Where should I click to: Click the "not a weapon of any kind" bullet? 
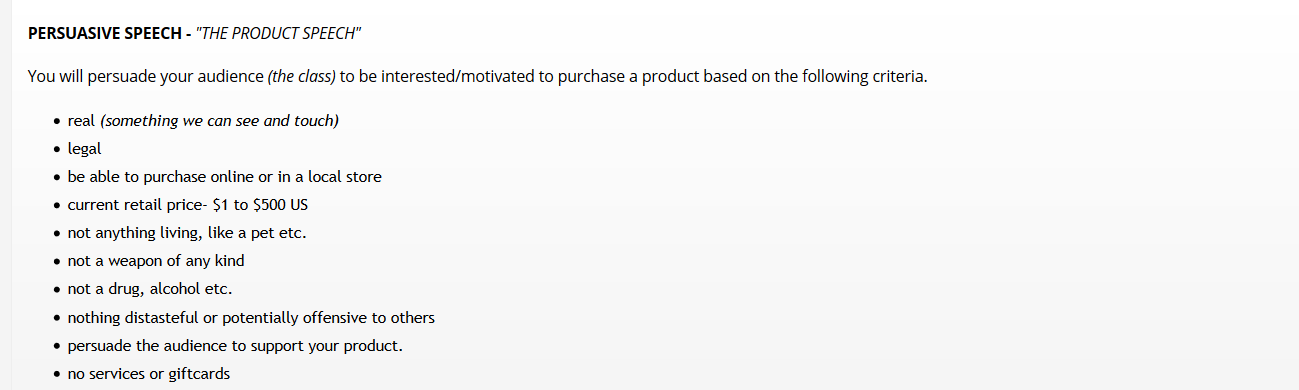pyautogui.click(x=155, y=260)
